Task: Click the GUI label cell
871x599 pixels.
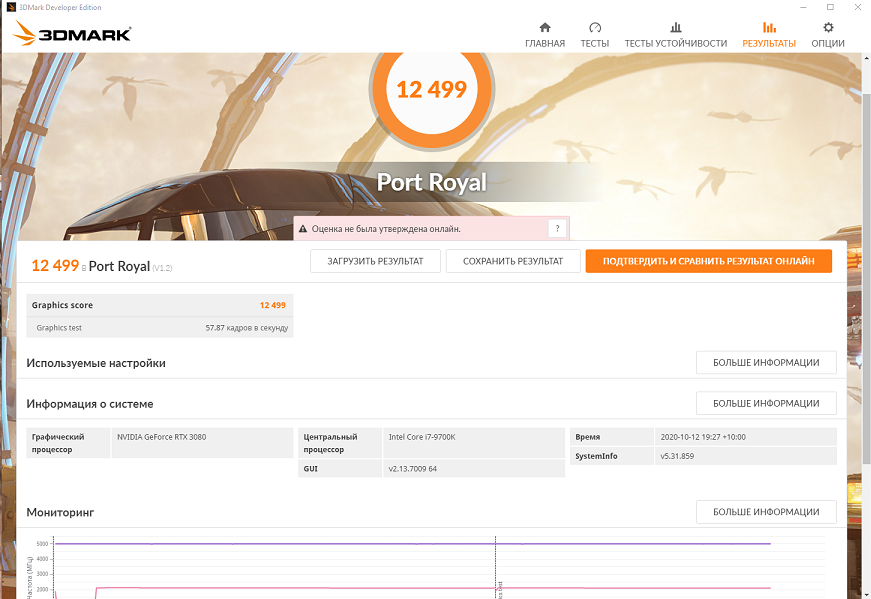Action: [340, 469]
